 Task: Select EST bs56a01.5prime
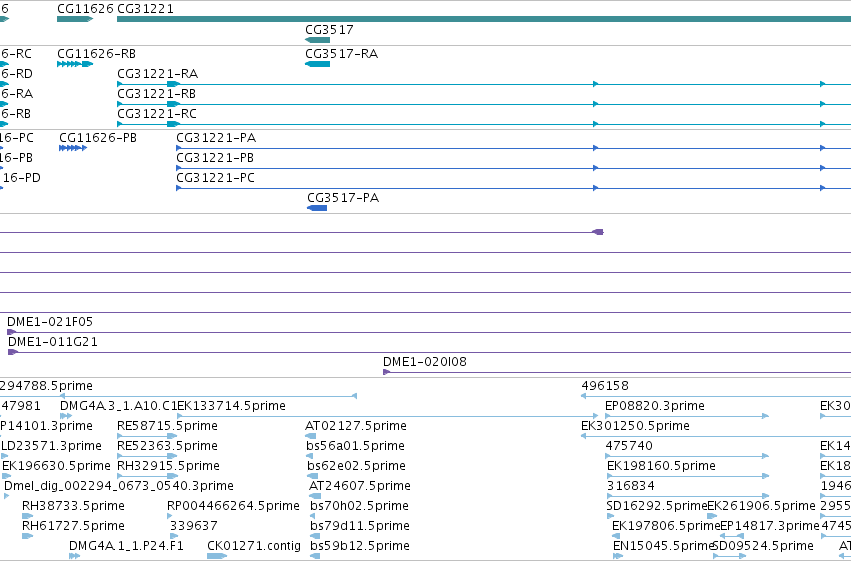(x=355, y=446)
